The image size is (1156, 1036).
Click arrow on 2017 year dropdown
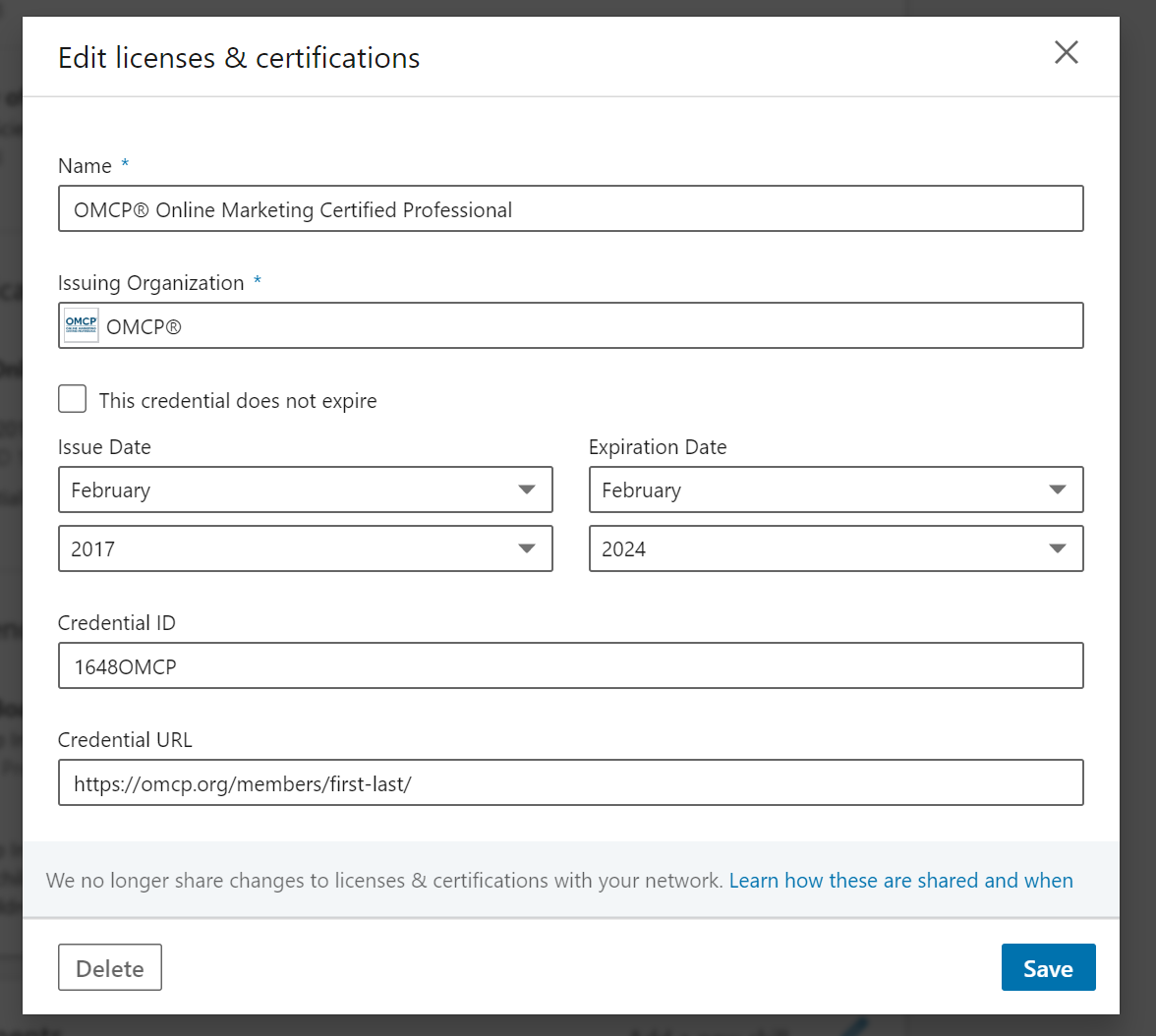click(527, 548)
